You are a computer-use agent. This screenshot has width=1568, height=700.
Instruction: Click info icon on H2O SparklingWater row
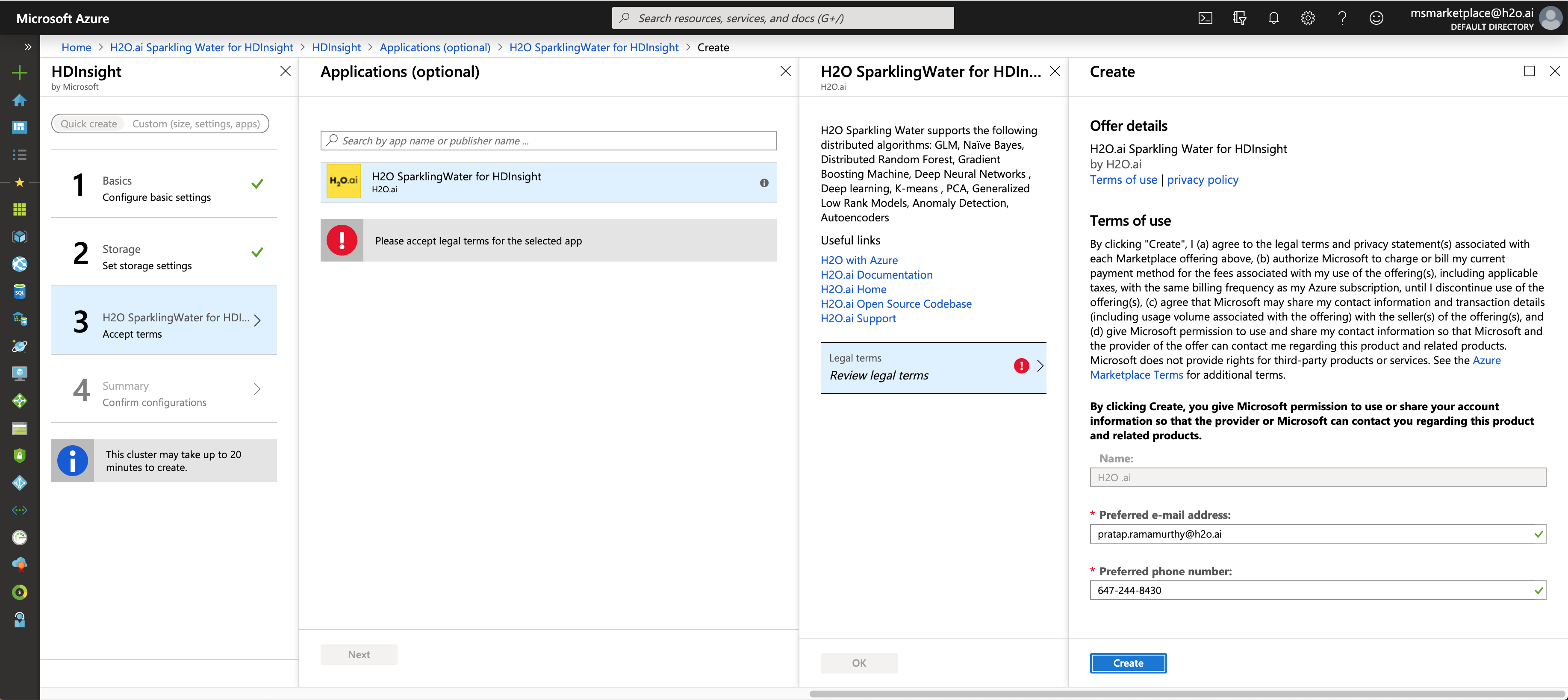click(764, 182)
